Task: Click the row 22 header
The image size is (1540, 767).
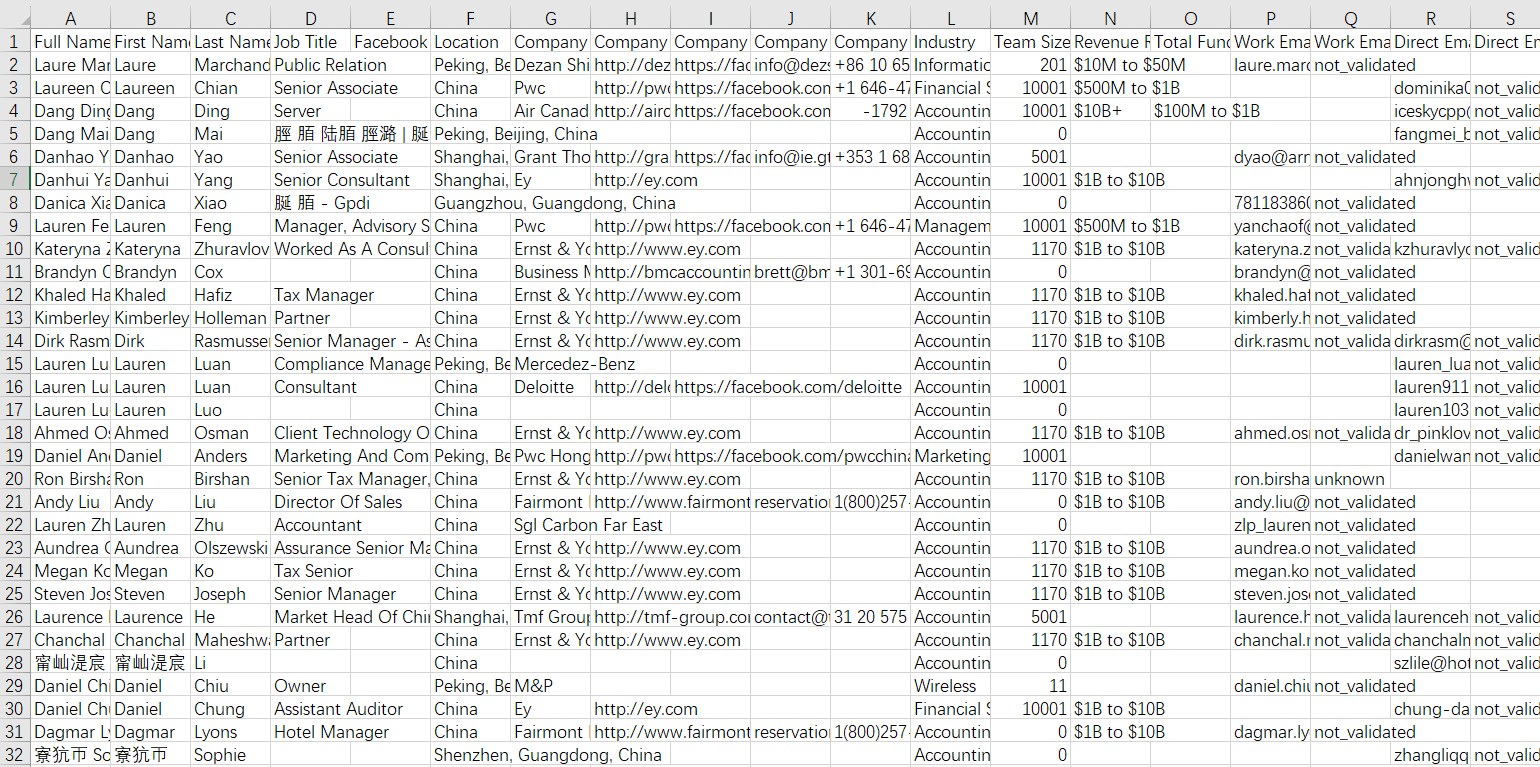Action: [15, 525]
